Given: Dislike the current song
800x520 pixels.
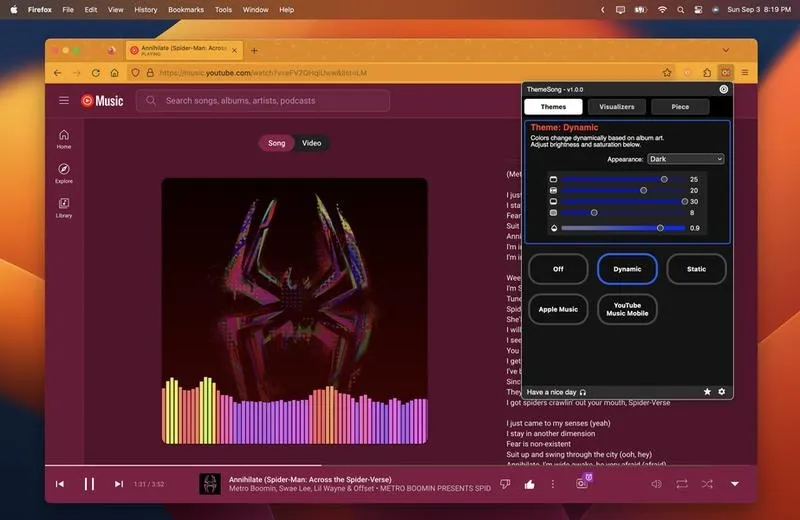Looking at the screenshot, I should click(x=505, y=484).
